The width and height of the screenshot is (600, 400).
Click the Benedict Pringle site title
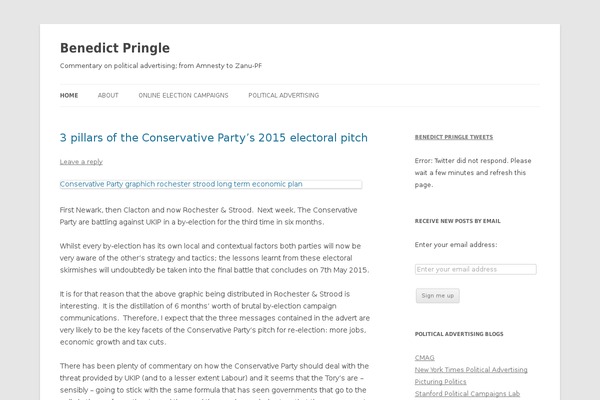click(x=114, y=47)
